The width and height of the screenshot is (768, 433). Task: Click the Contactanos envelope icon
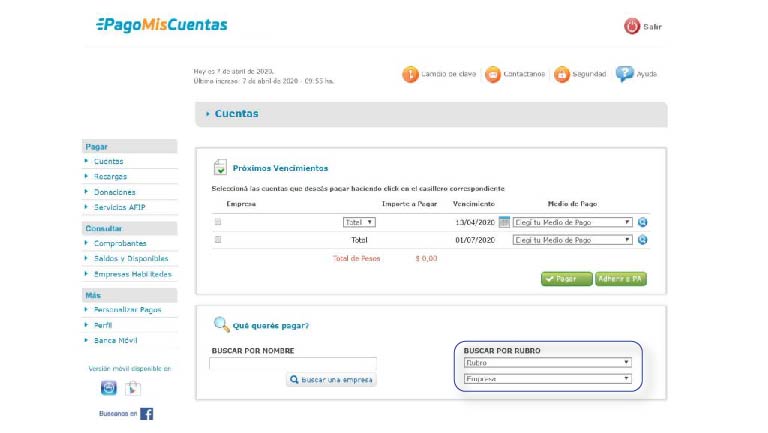(x=492, y=74)
